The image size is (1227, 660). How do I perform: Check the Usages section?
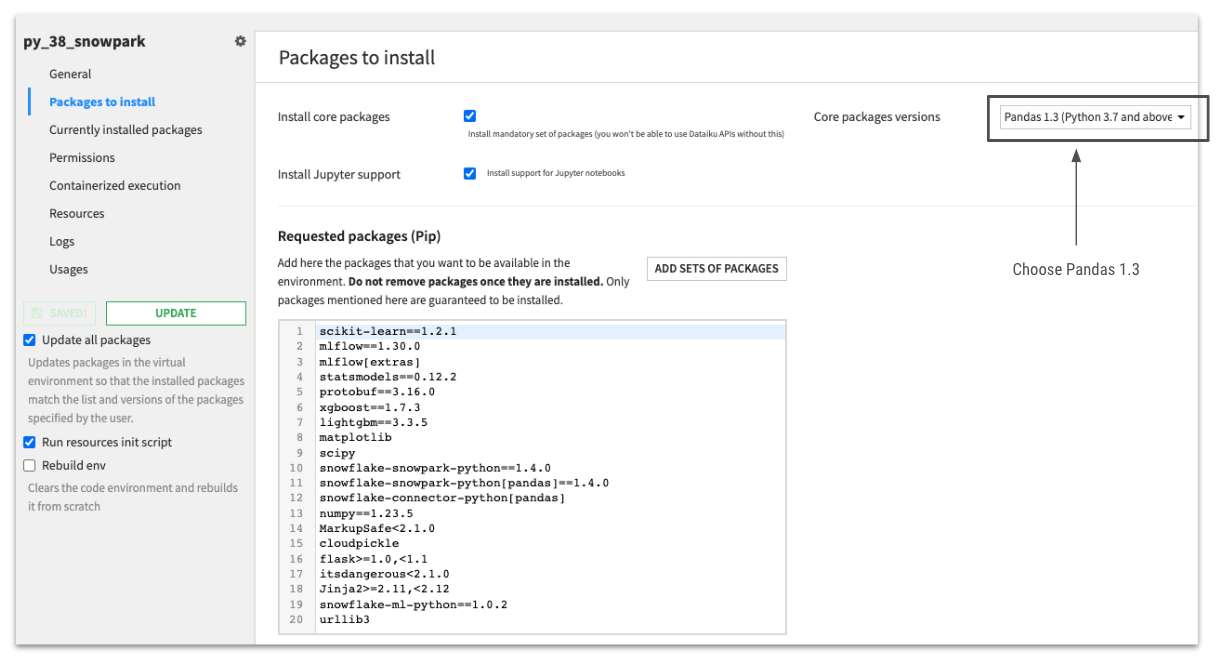click(x=67, y=269)
